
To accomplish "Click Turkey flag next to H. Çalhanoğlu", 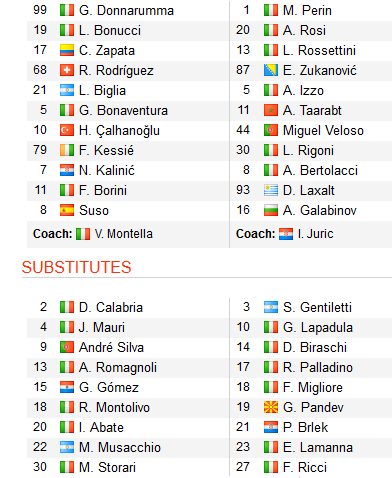I will click(67, 130).
